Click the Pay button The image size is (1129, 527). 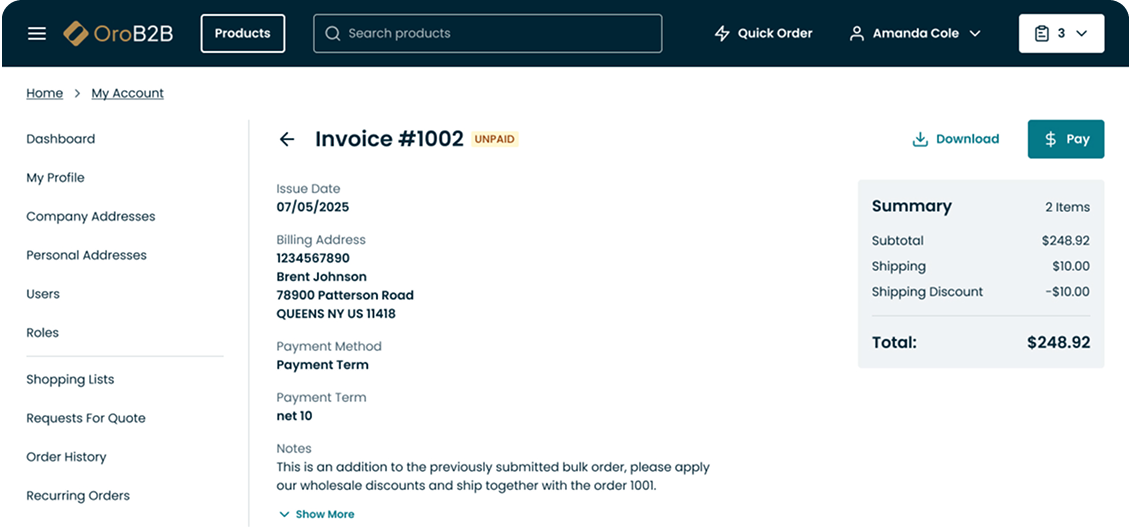pos(1066,139)
